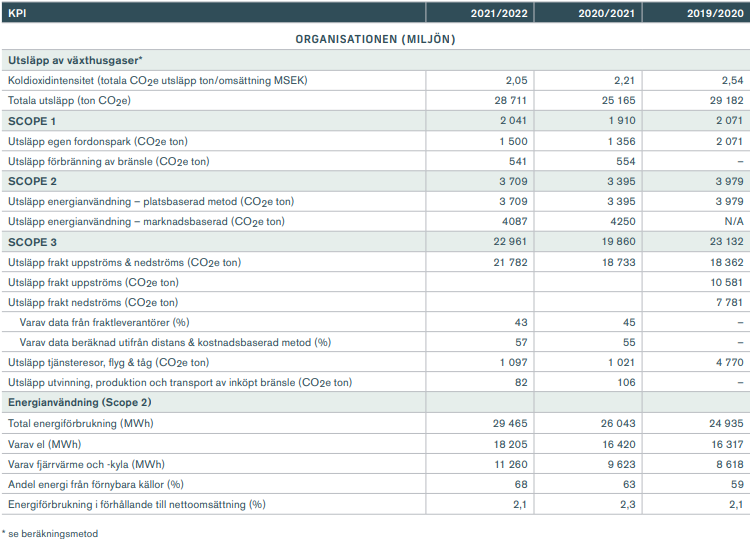Select the SCOPE 2 row heading
The image size is (750, 539).
[x=32, y=182]
